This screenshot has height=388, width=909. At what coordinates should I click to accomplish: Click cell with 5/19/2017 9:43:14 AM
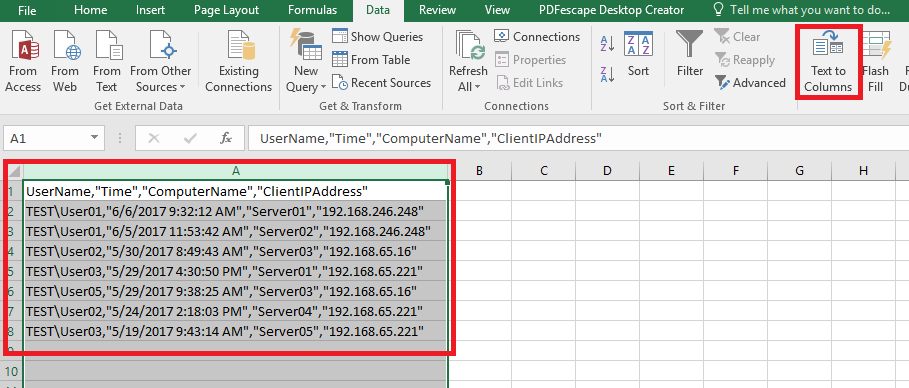(x=236, y=331)
